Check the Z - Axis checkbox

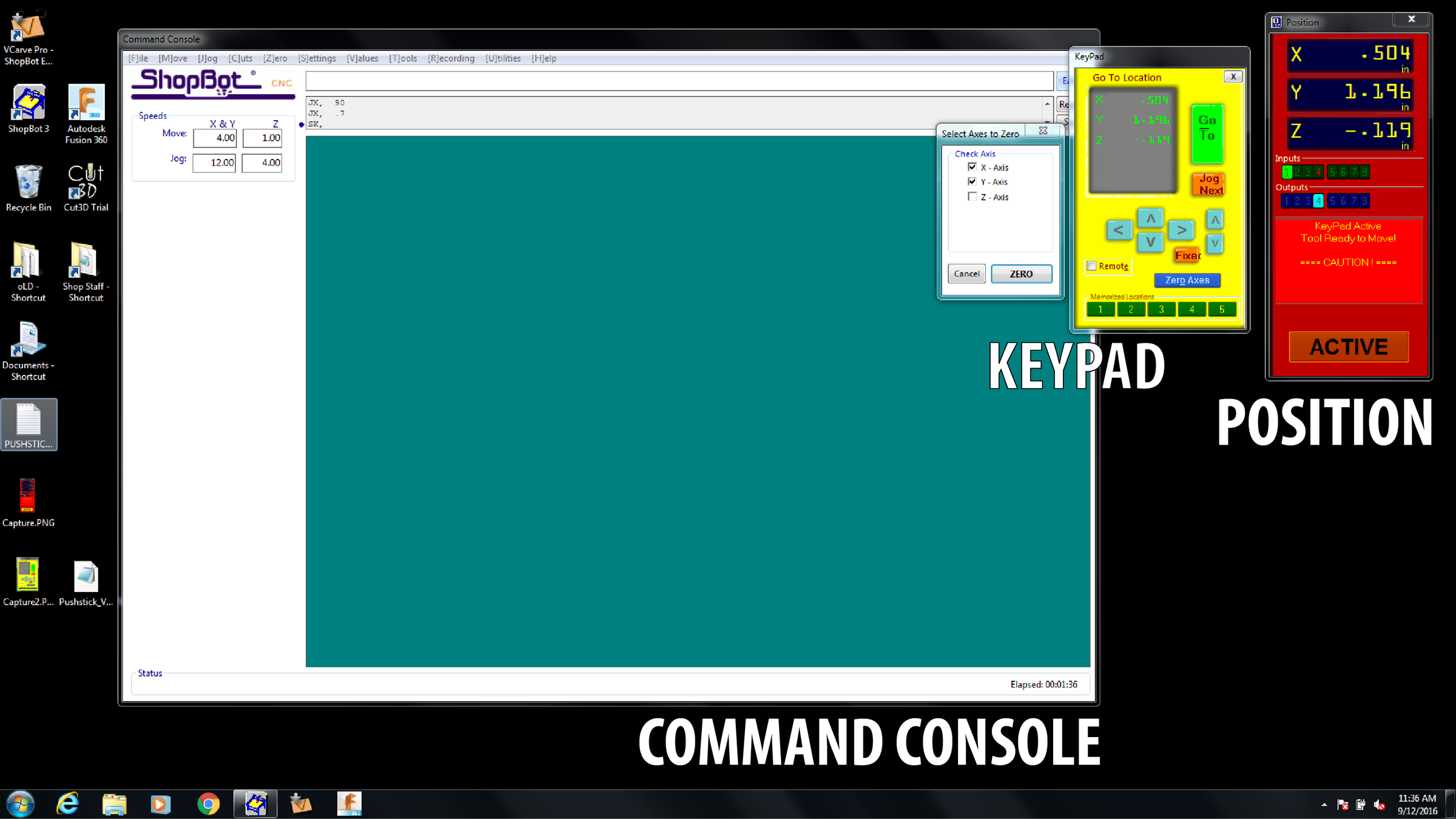coord(972,197)
